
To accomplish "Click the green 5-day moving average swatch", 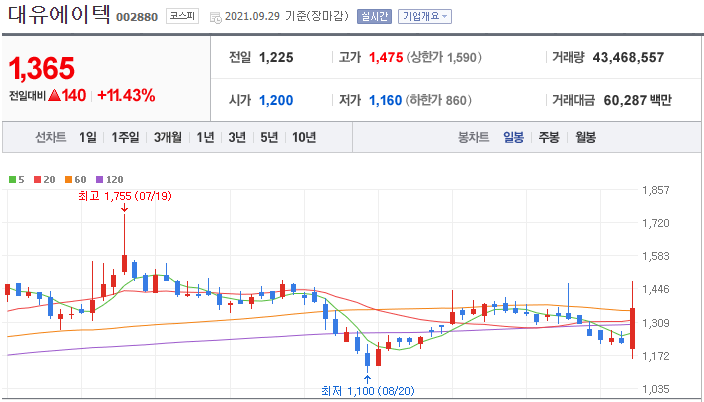I will click(12, 180).
